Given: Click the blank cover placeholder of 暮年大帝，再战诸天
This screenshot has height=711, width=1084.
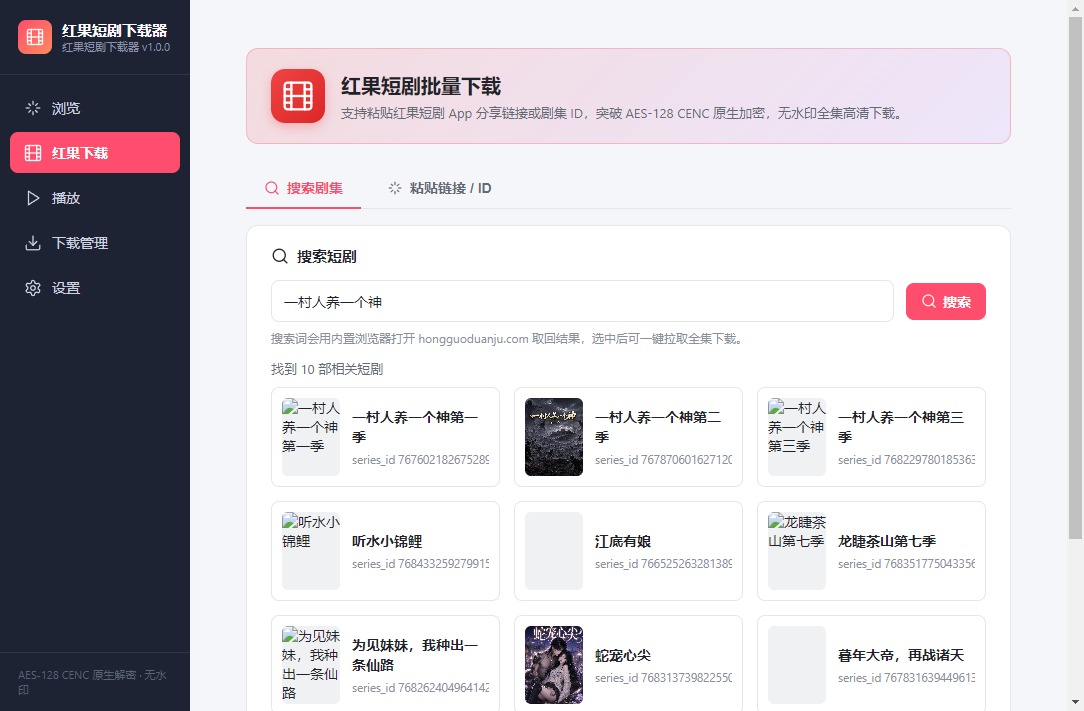Looking at the screenshot, I should pos(797,665).
